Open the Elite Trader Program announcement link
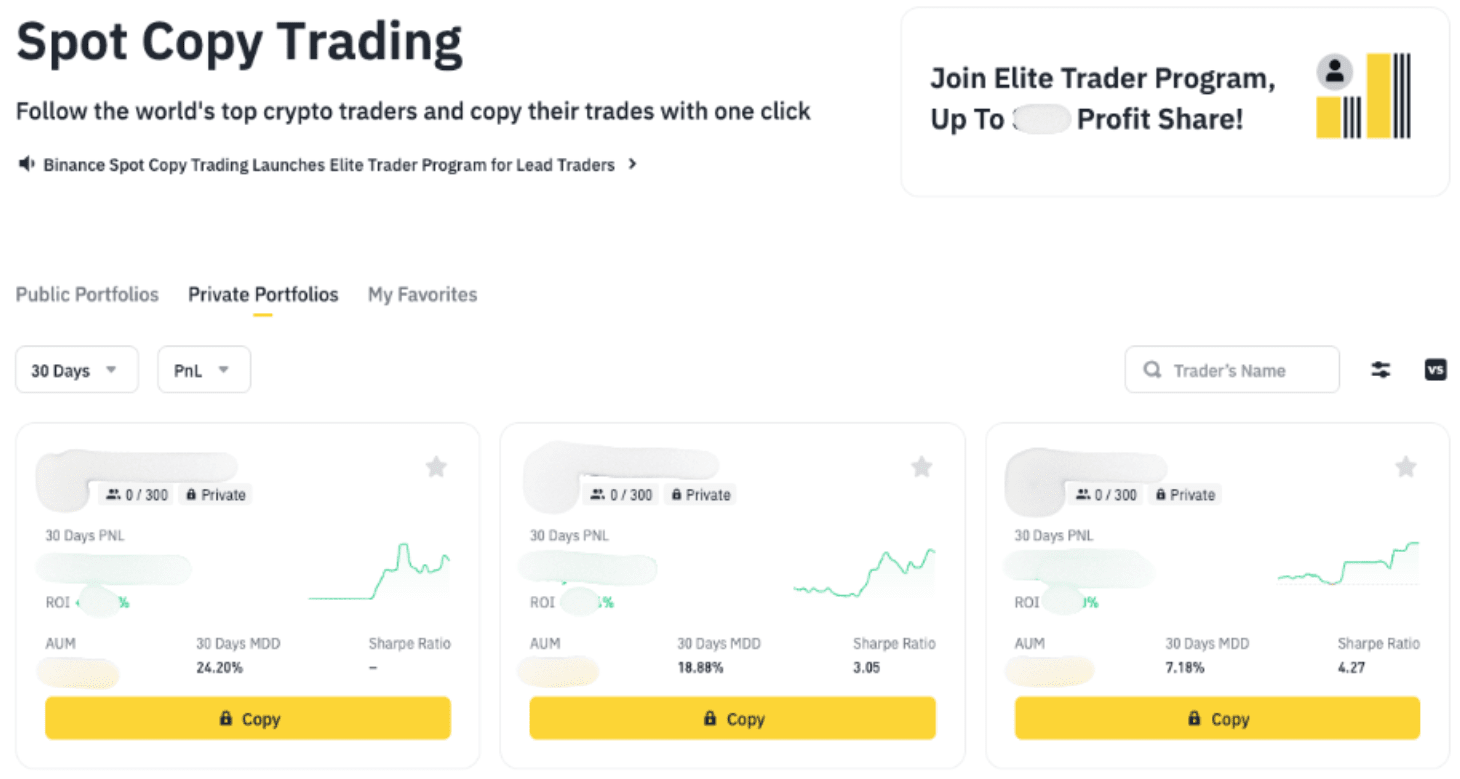Image resolution: width=1460 pixels, height=779 pixels. [328, 165]
